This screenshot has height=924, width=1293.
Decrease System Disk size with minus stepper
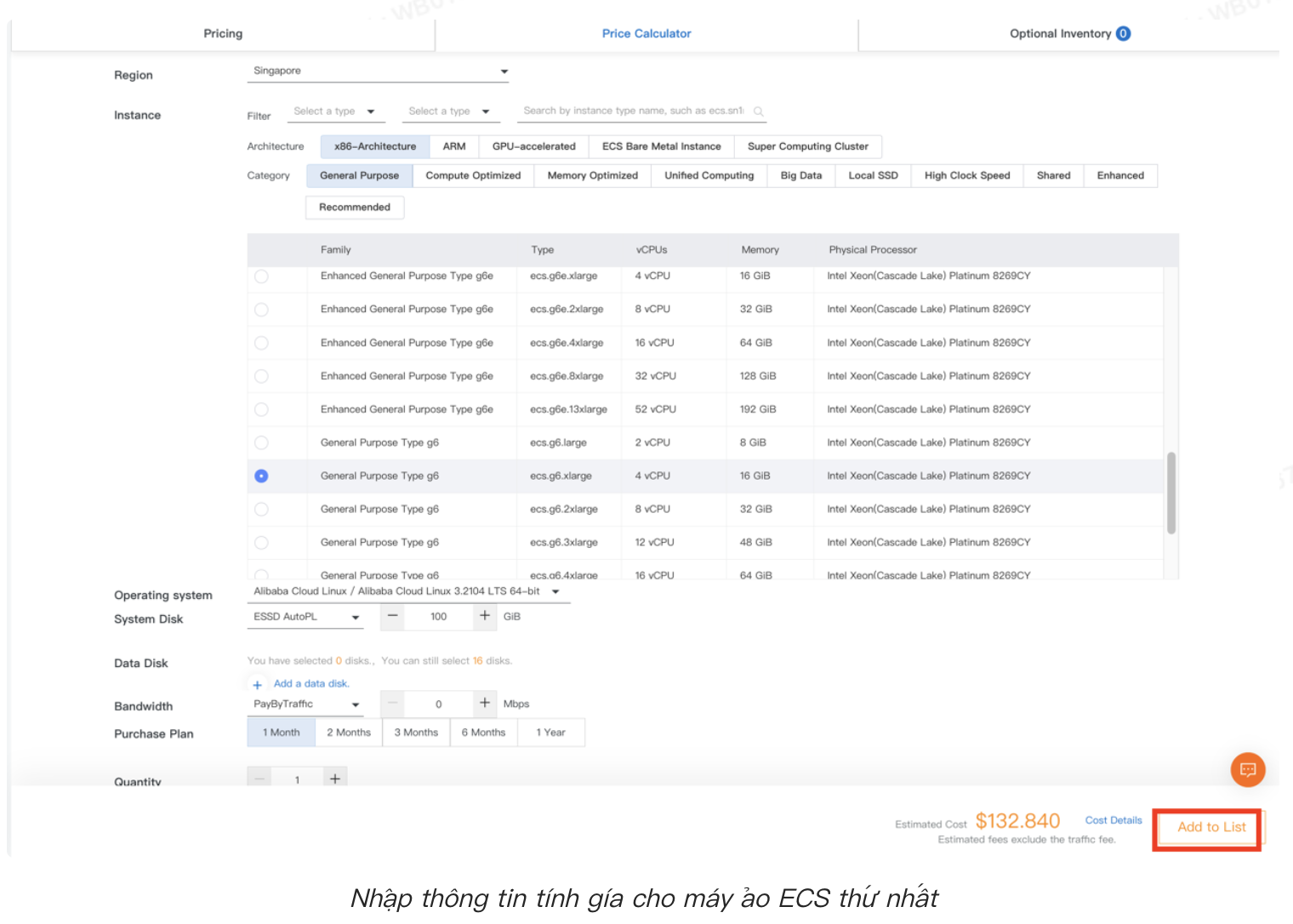(392, 617)
